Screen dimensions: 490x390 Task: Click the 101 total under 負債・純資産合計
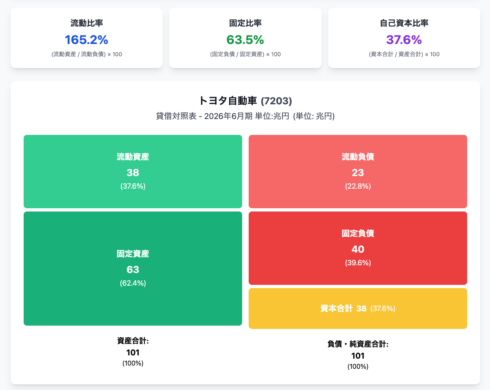point(358,356)
